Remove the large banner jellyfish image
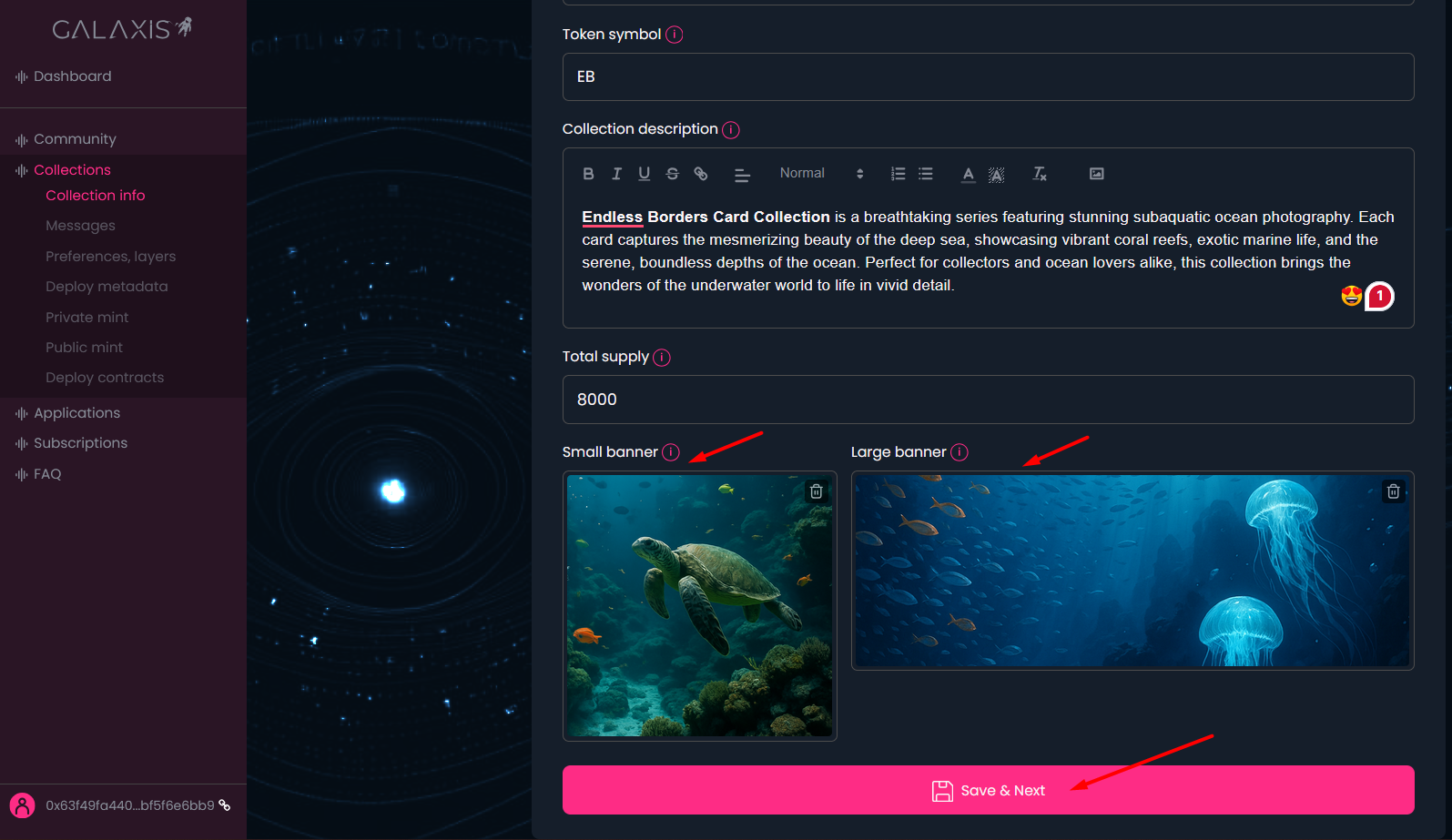 pyautogui.click(x=1393, y=491)
